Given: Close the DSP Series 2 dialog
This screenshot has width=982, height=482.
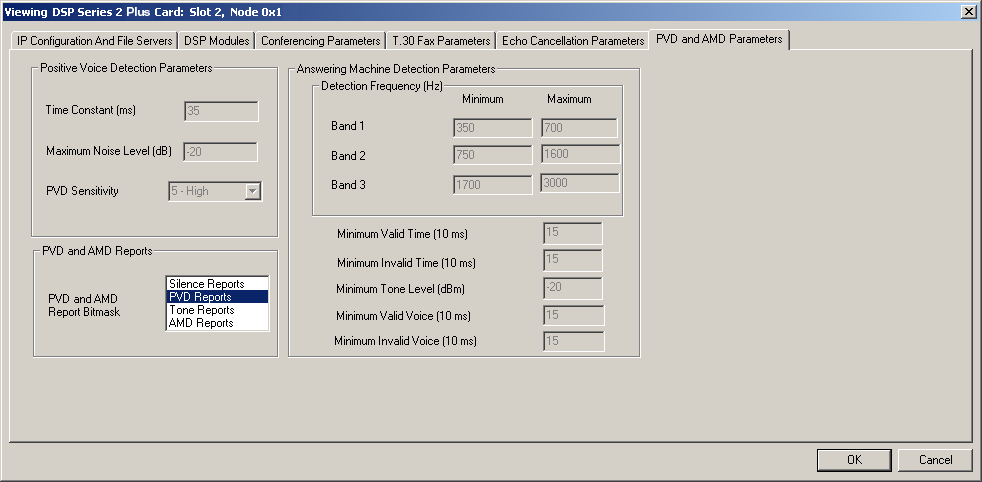Looking at the screenshot, I should (x=968, y=11).
